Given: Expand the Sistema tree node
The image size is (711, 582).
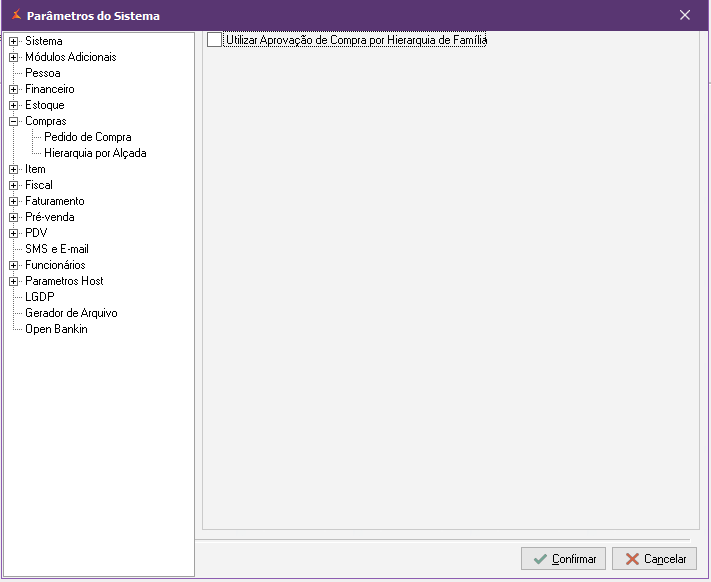Looking at the screenshot, I should [x=14, y=42].
